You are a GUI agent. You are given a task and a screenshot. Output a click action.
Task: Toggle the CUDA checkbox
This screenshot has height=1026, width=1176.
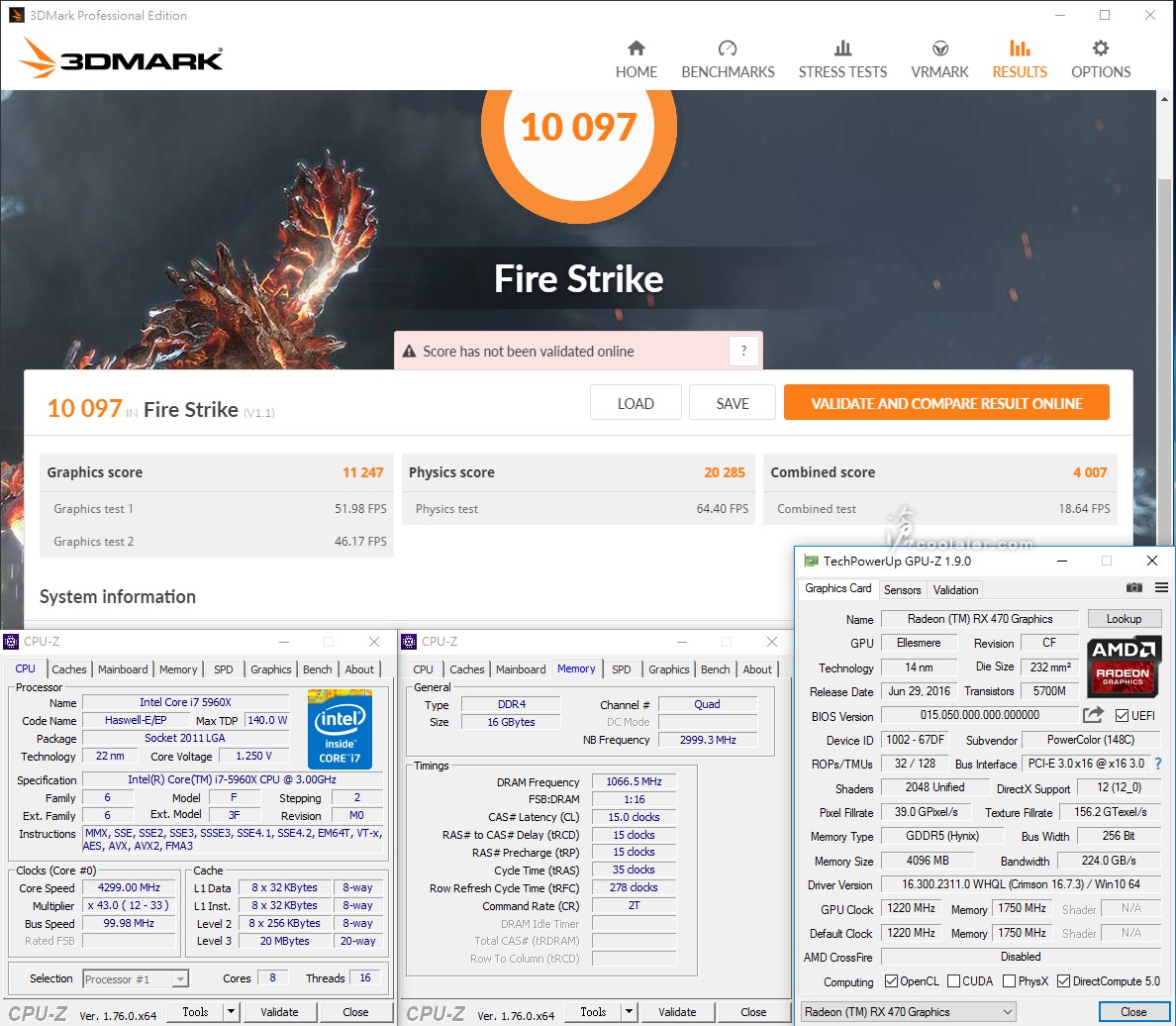953,981
